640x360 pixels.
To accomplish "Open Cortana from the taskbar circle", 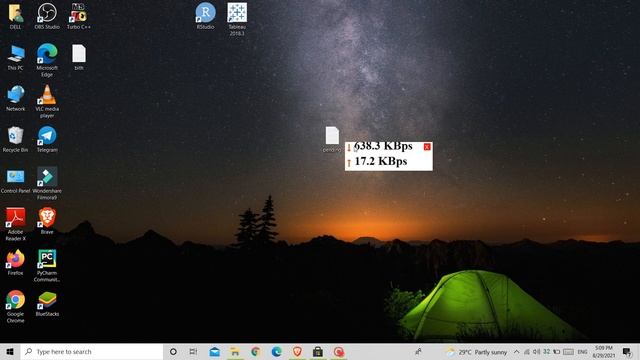I will click(173, 351).
